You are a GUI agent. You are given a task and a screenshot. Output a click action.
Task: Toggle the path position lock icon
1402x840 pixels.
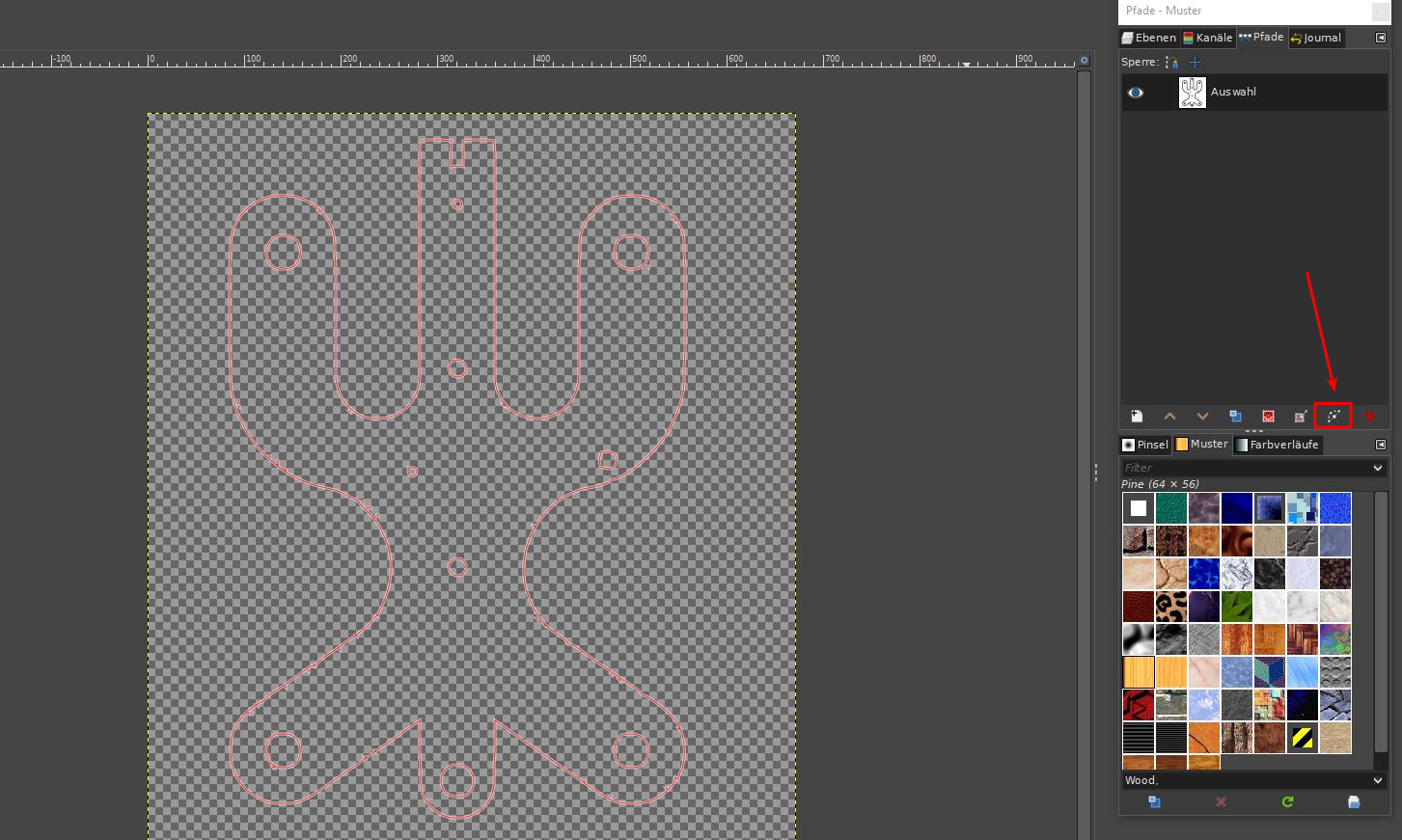tap(1195, 62)
